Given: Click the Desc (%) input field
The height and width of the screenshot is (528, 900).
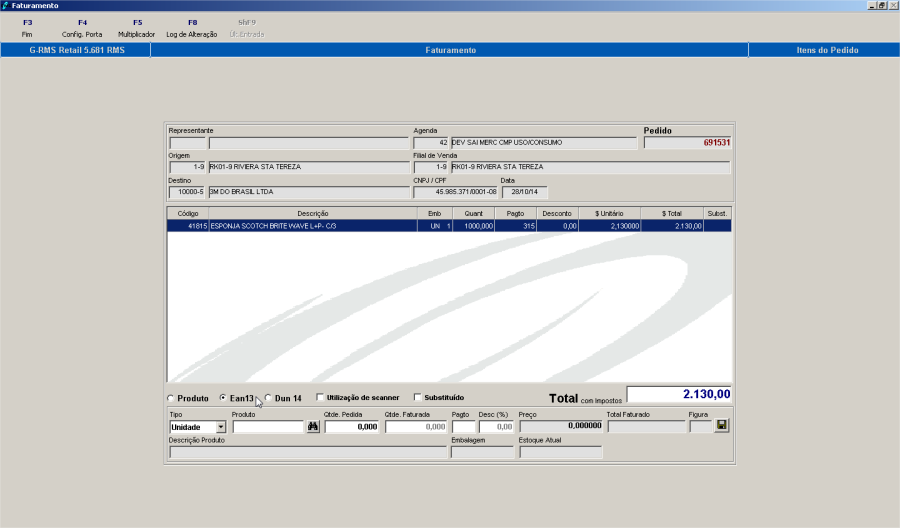Looking at the screenshot, I should coord(496,427).
